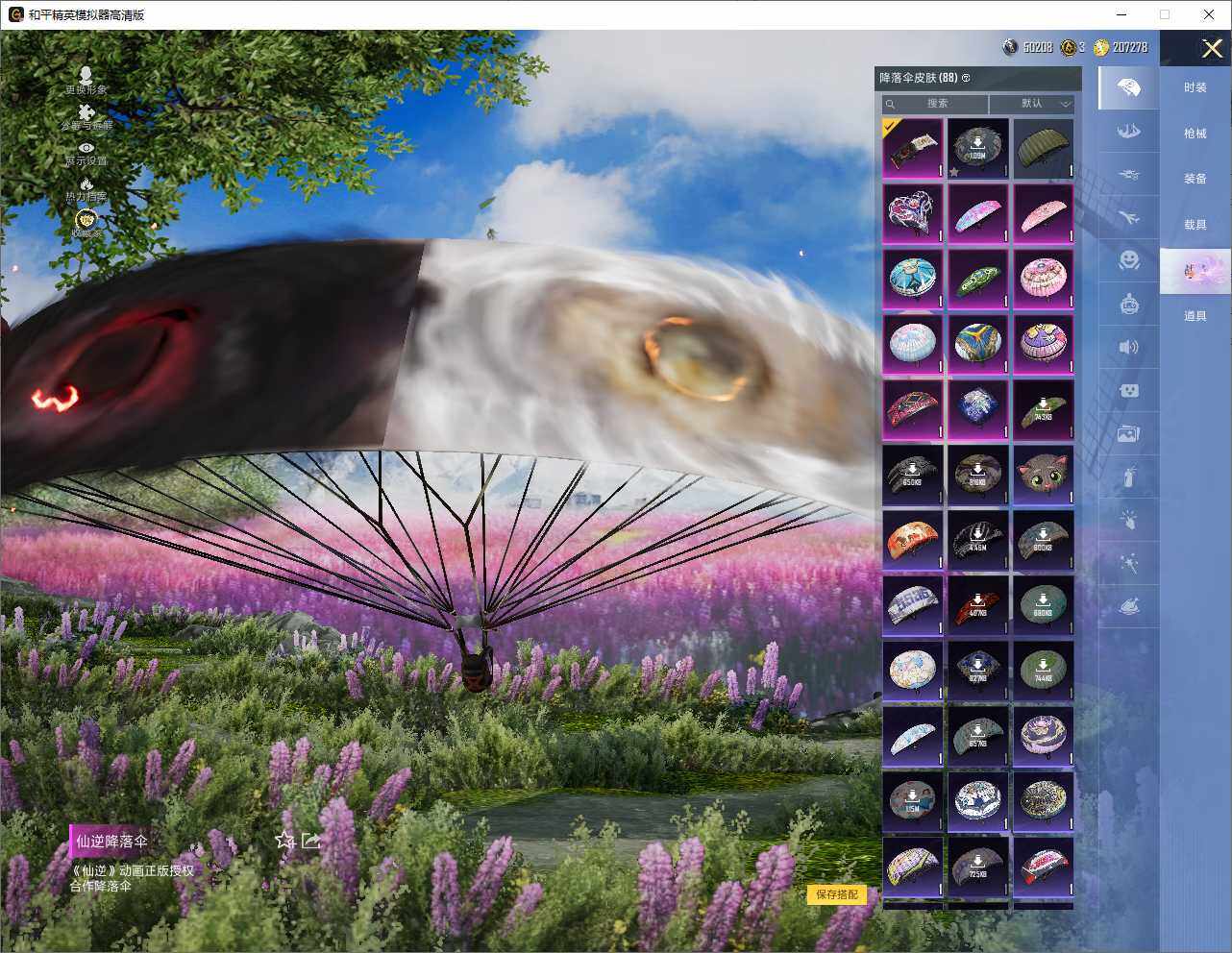
Task: Click the gold coin balance 207278
Action: [1119, 47]
